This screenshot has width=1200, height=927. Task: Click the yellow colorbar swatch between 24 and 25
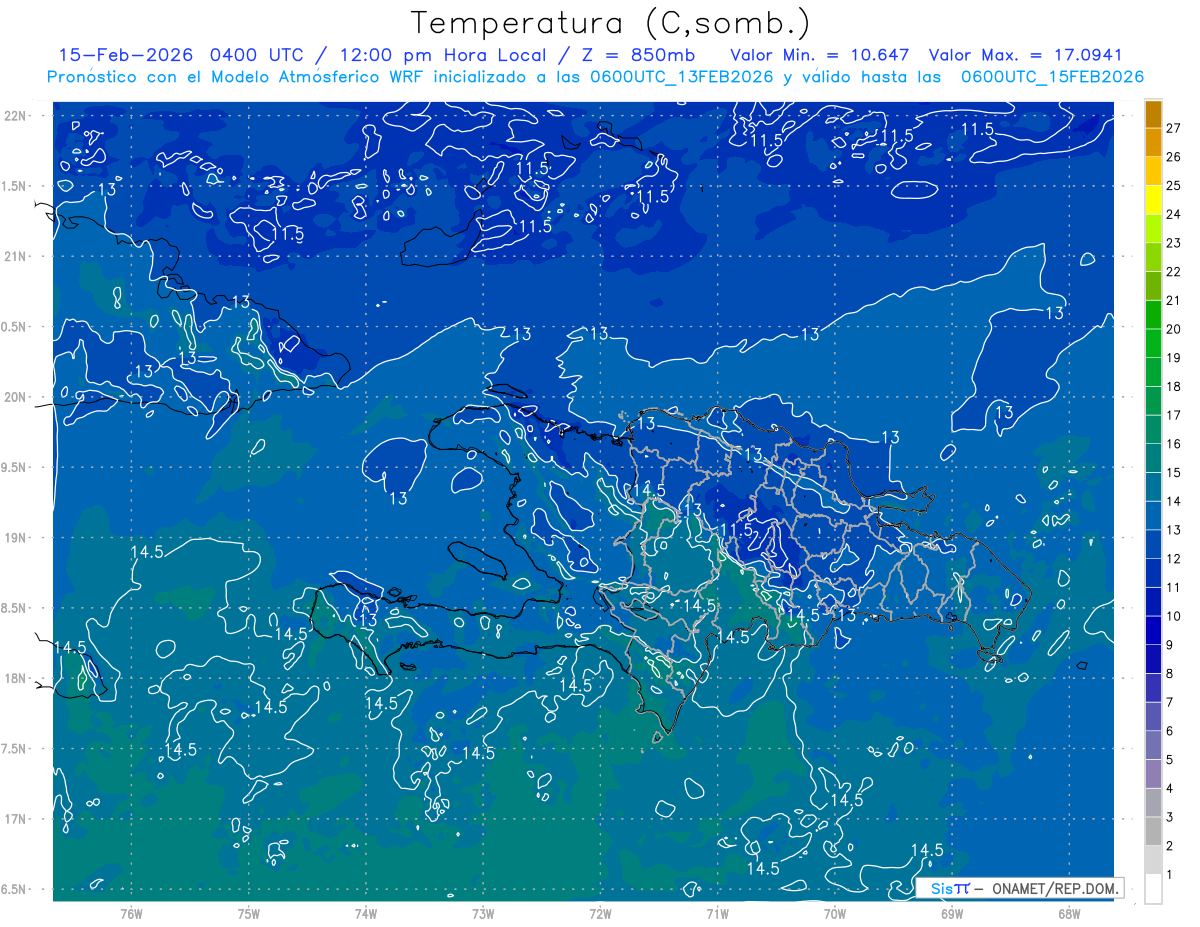(x=1153, y=199)
